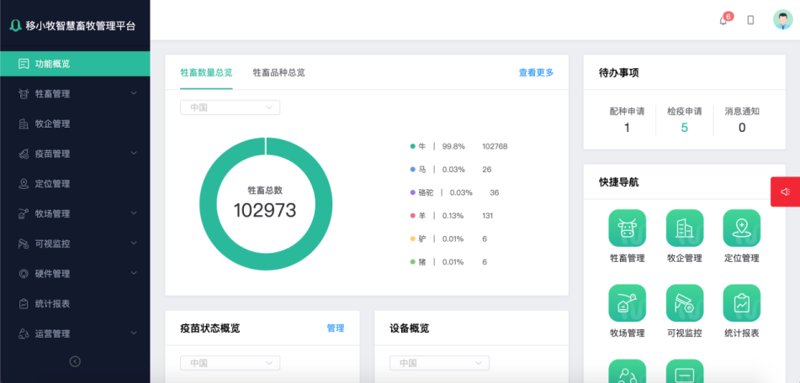Click the 快捷导航 panel heading

pos(619,182)
